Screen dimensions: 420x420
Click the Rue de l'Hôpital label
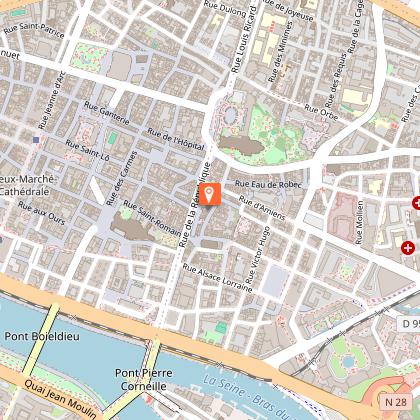pyautogui.click(x=176, y=139)
